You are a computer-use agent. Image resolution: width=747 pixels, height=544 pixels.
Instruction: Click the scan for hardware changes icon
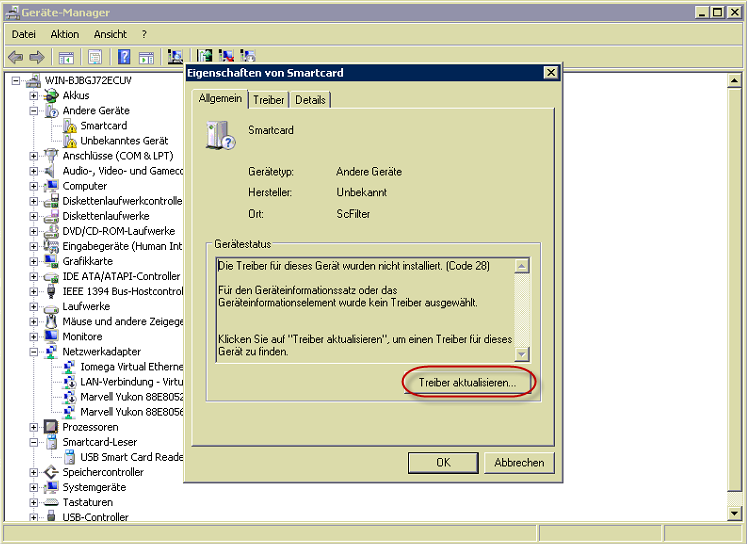click(x=175, y=57)
